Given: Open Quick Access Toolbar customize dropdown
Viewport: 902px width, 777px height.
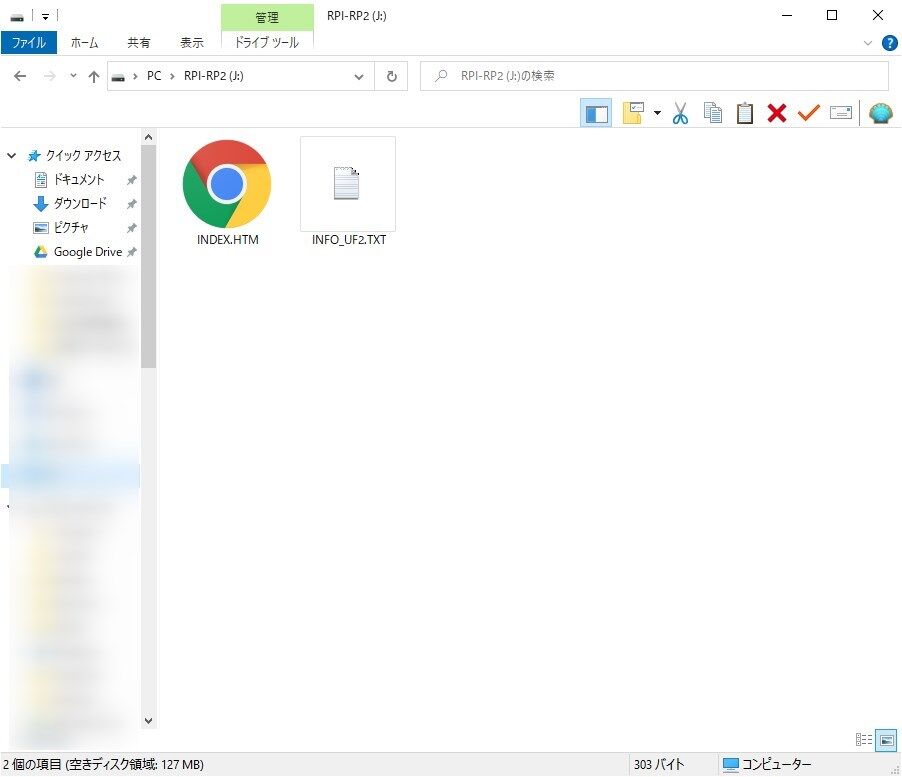Looking at the screenshot, I should [45, 16].
